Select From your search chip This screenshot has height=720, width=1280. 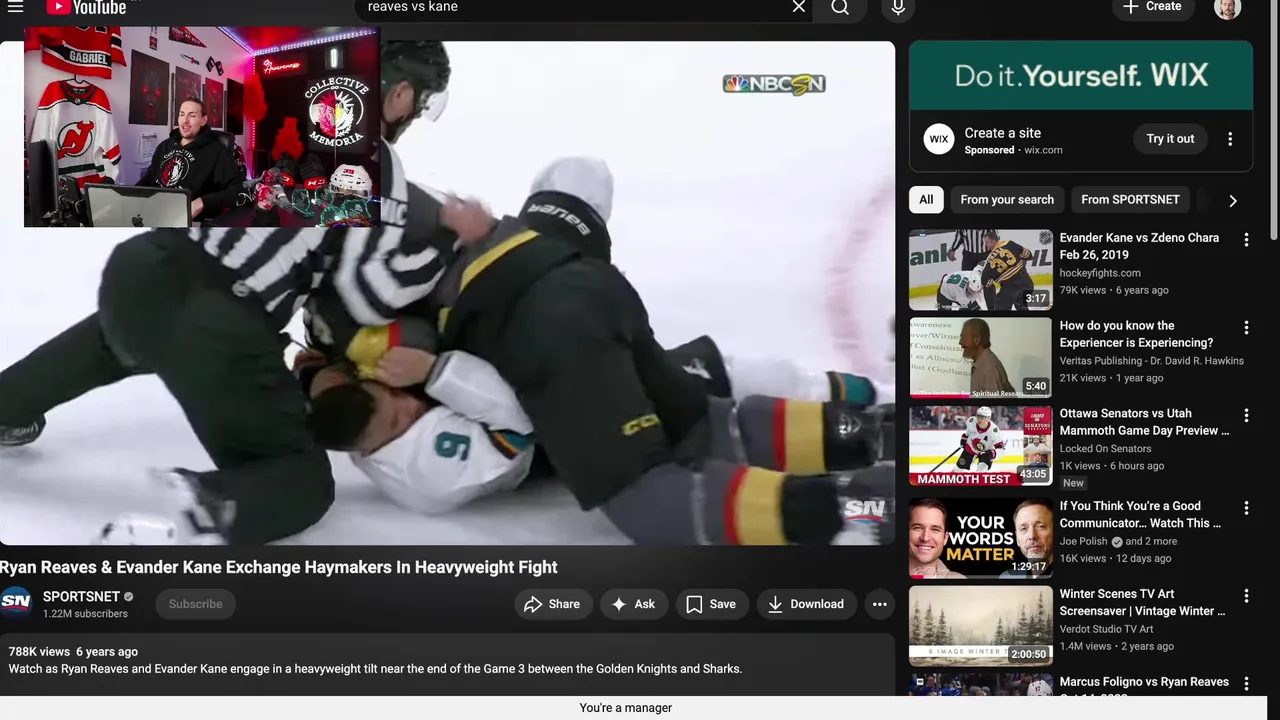(x=1007, y=200)
